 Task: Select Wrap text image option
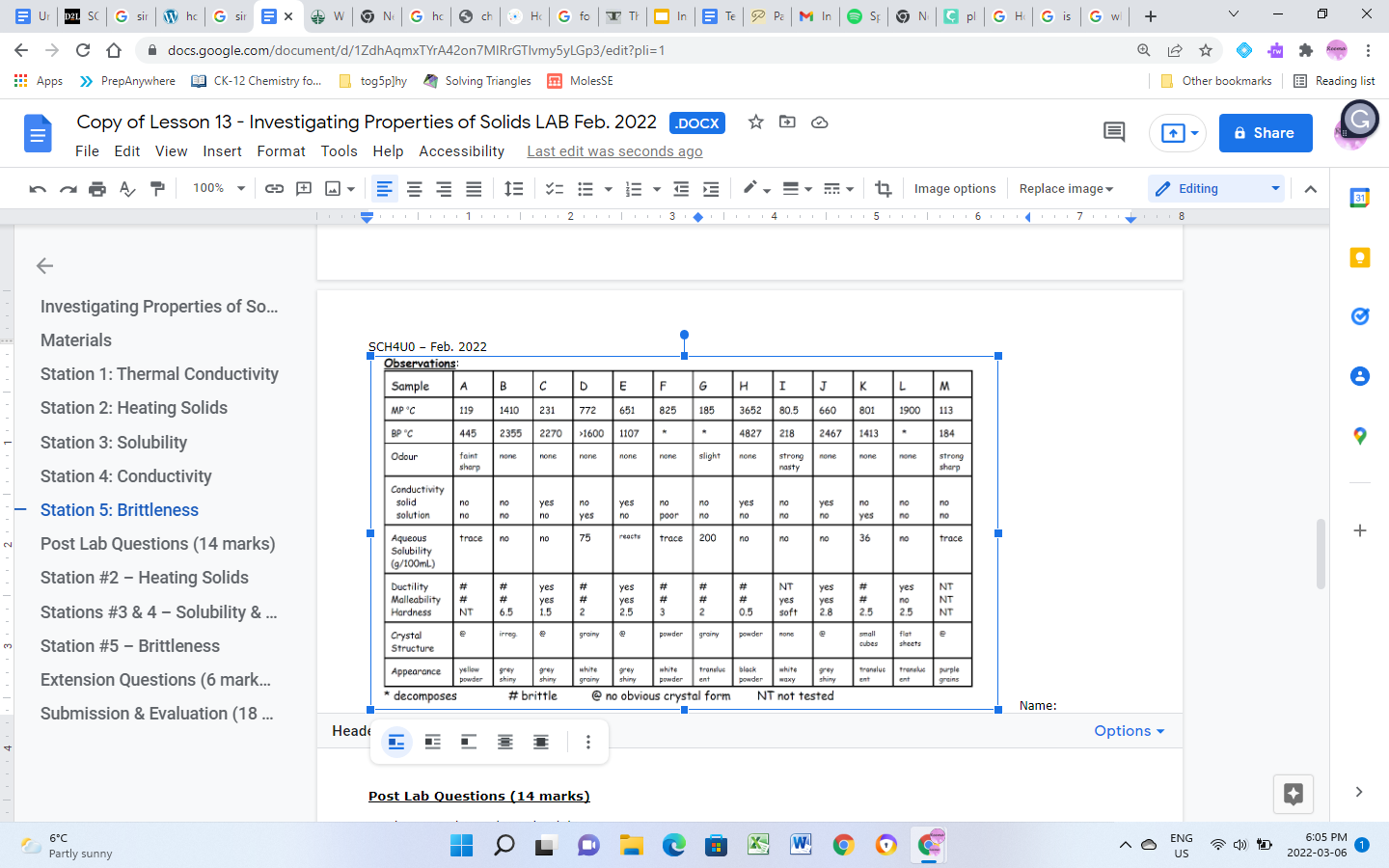[x=433, y=742]
